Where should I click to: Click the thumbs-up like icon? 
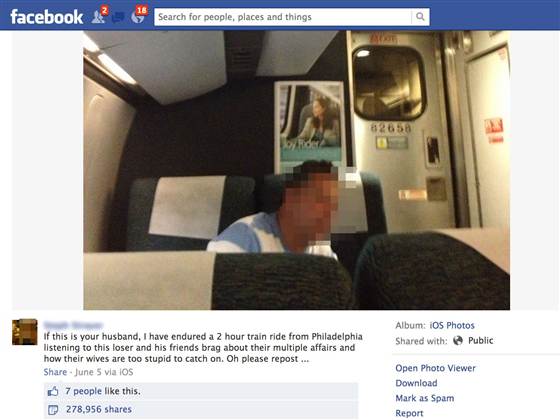click(x=53, y=391)
